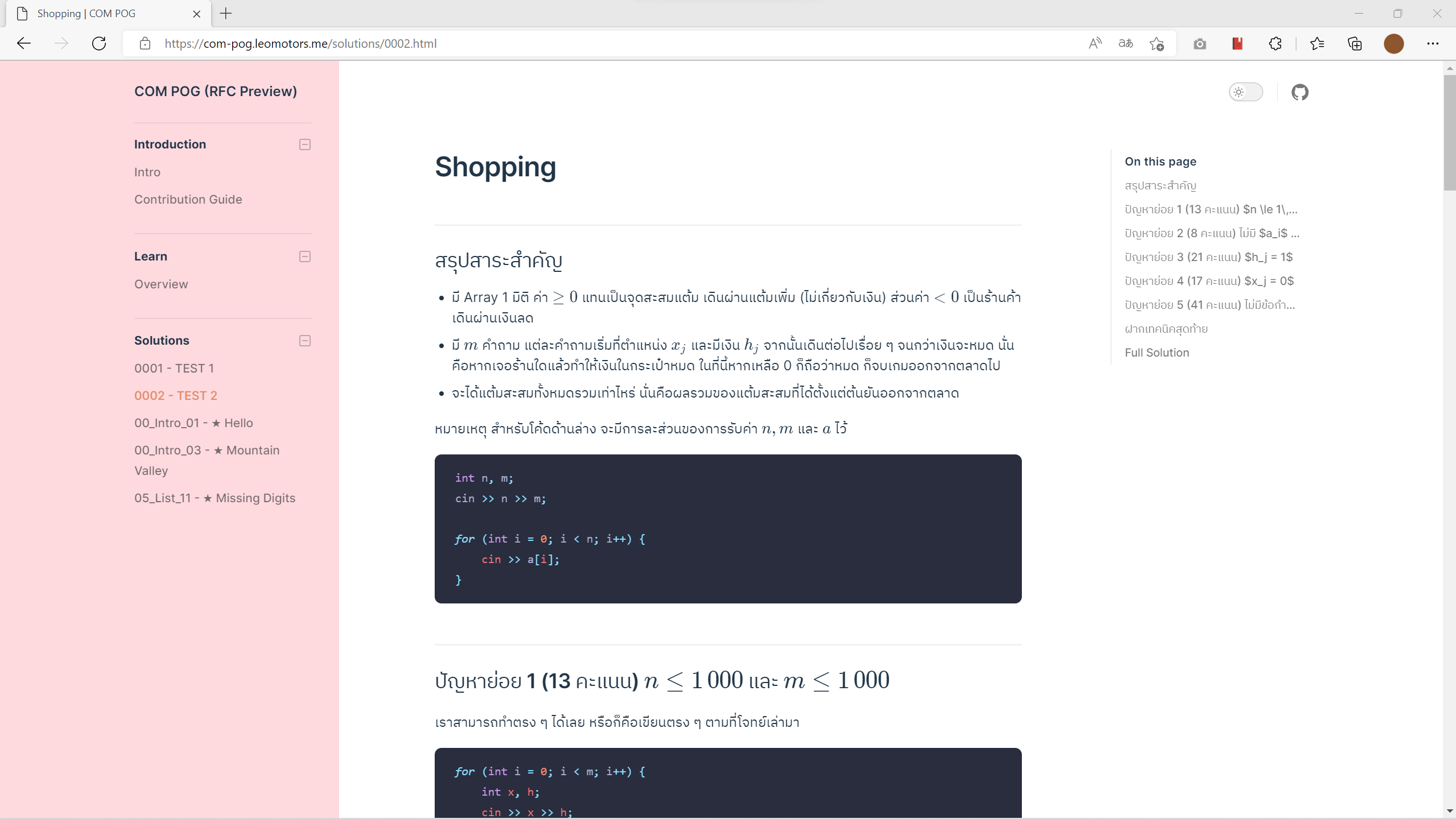Toggle the light/dark theme switch
1456x819 pixels.
coord(1246,92)
